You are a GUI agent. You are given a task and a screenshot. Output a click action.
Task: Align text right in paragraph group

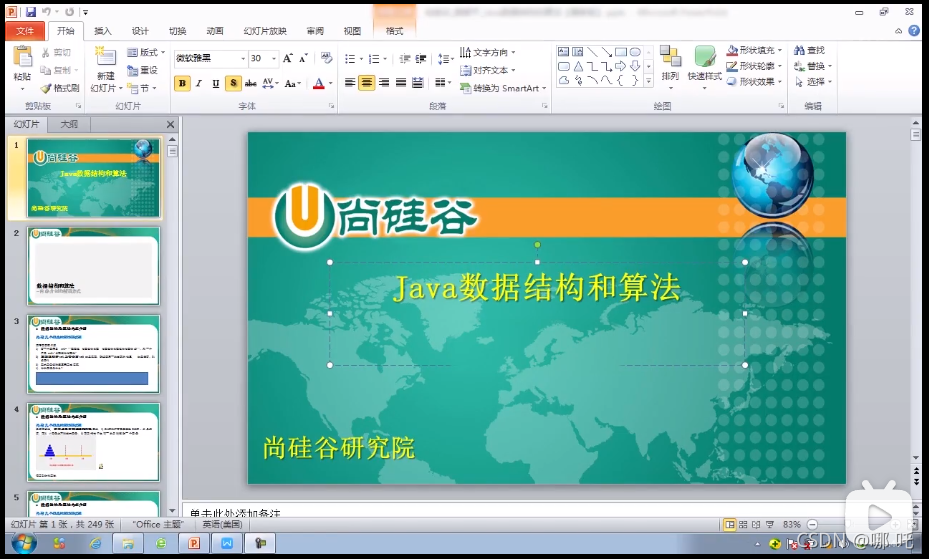tap(384, 83)
